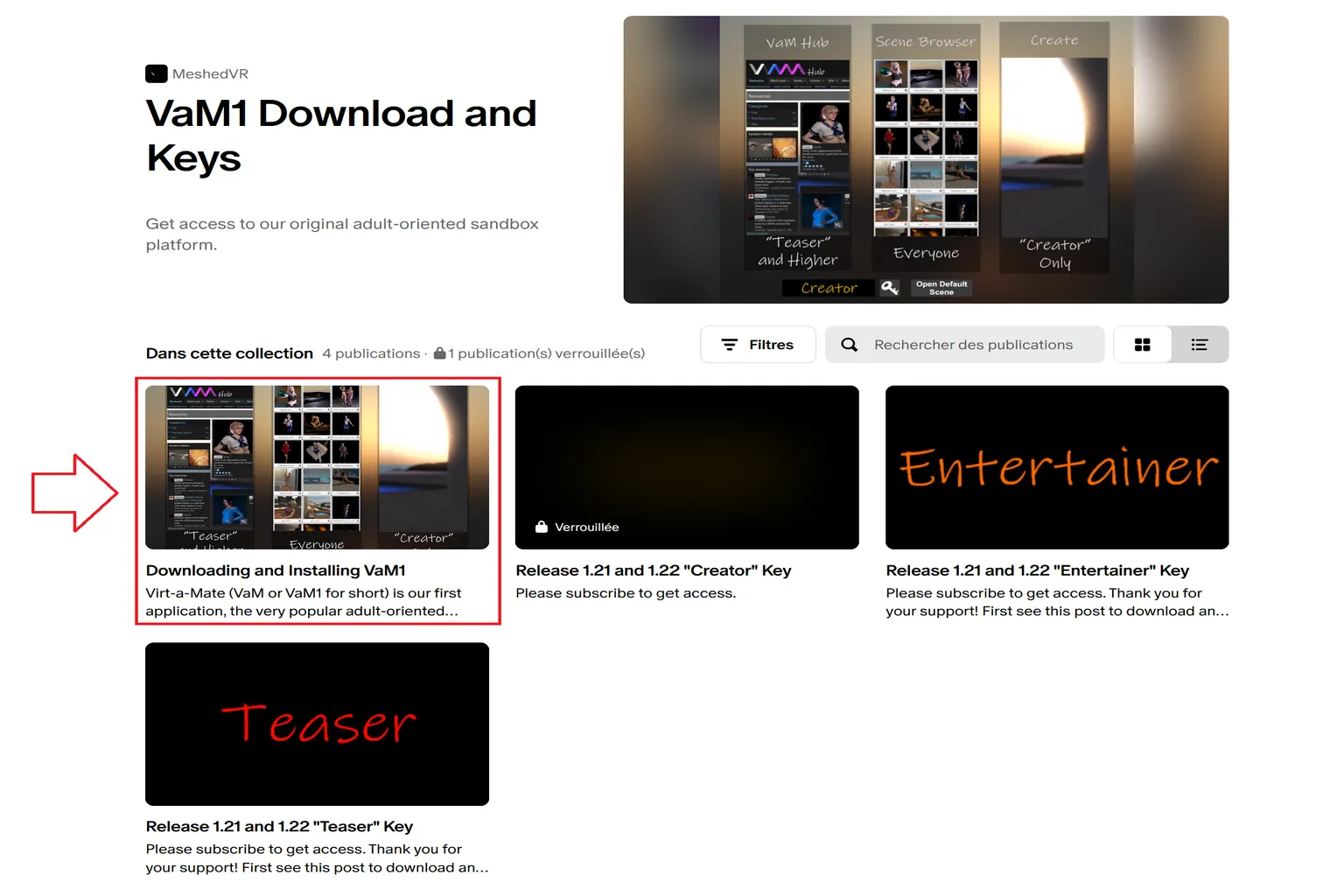Click the Teaser Key post description text
The image size is (1344, 896).
pos(317,858)
